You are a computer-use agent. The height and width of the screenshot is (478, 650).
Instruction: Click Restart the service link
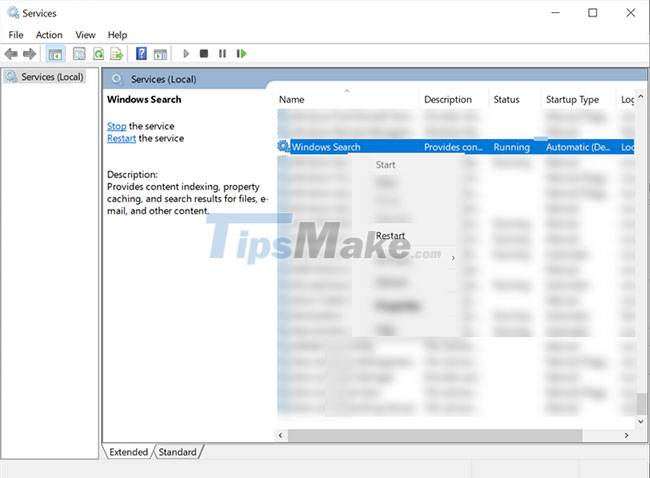point(121,138)
